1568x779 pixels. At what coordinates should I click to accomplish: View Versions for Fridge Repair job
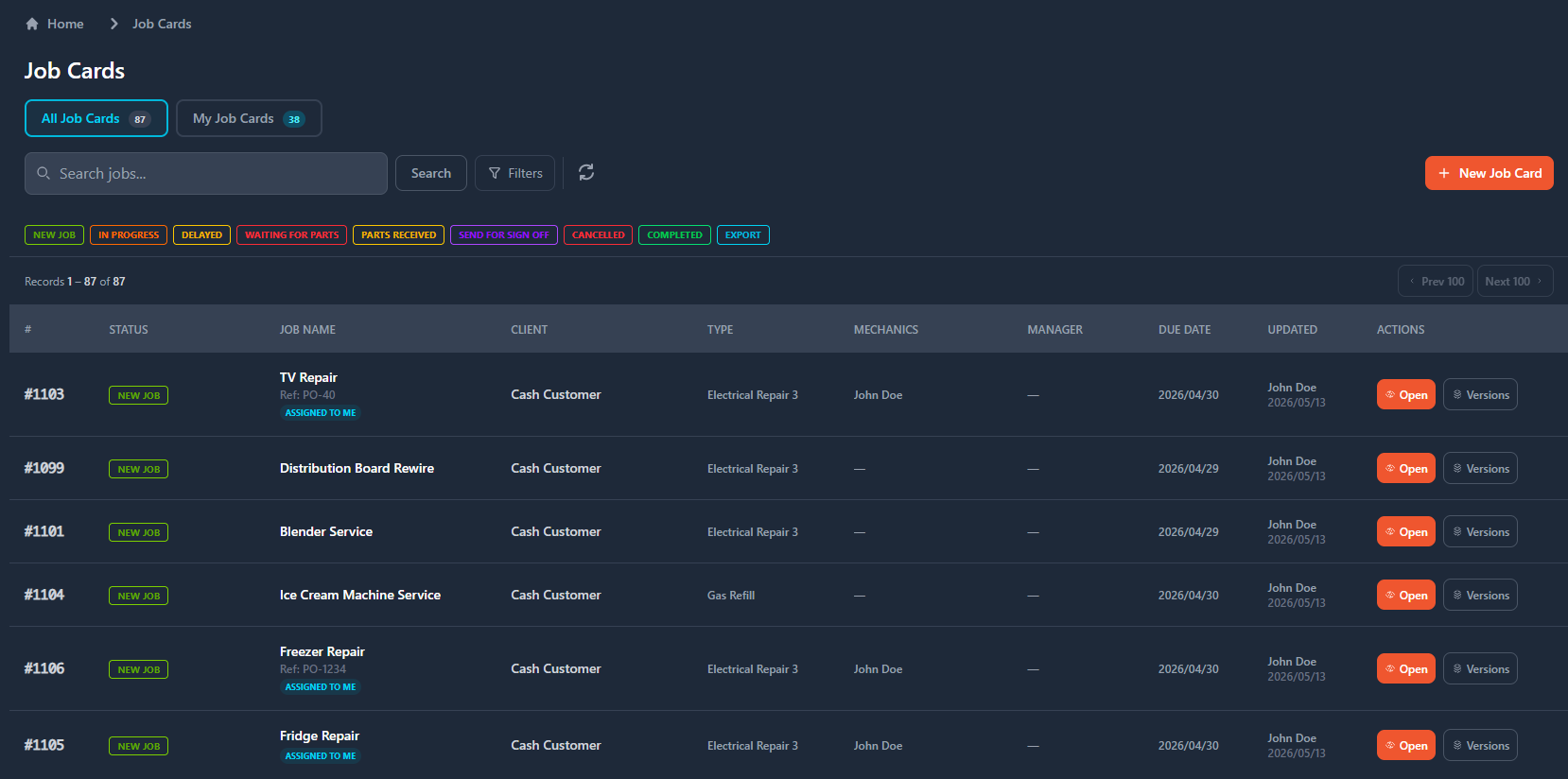pos(1480,745)
